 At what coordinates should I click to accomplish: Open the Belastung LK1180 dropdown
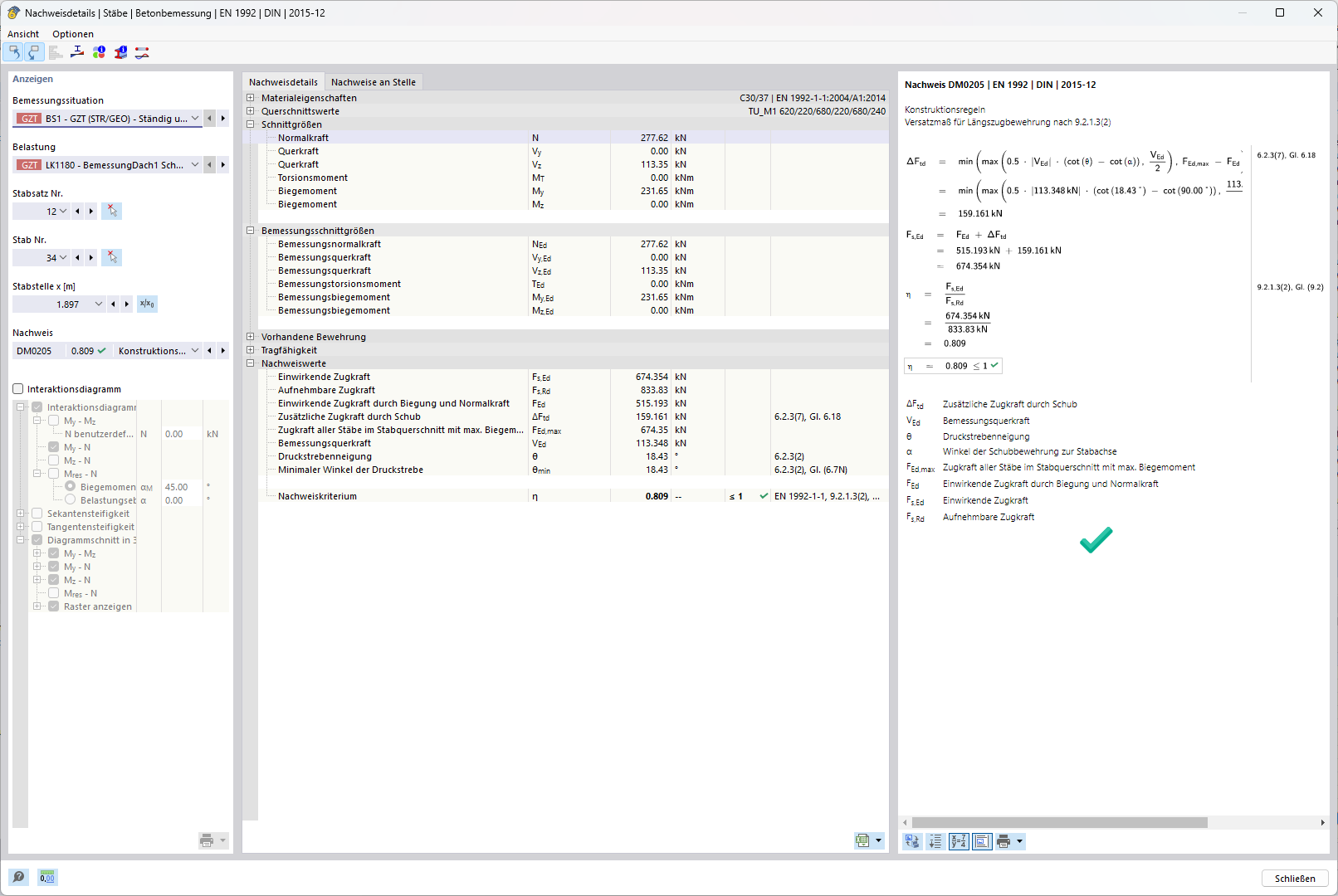coord(195,165)
